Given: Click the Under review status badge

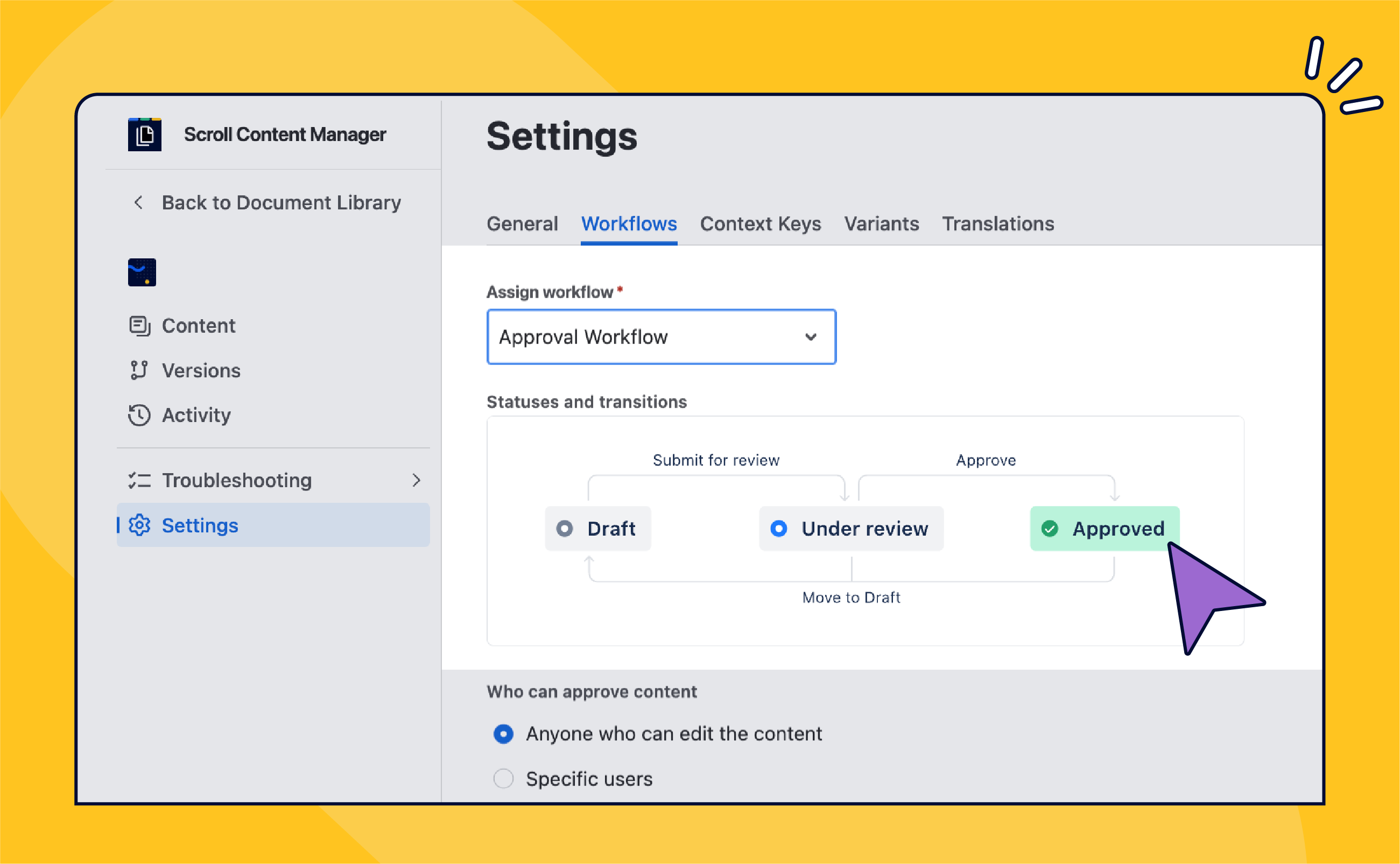Looking at the screenshot, I should 851,529.
